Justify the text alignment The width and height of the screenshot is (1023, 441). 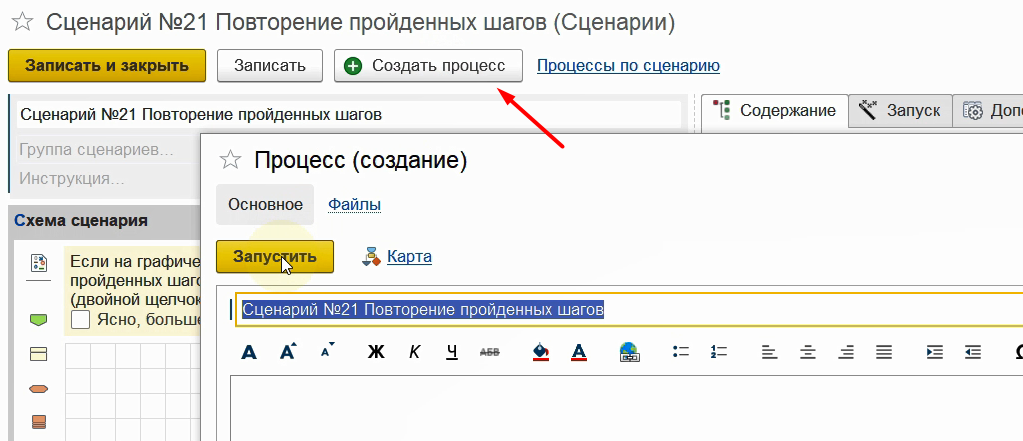tap(884, 352)
